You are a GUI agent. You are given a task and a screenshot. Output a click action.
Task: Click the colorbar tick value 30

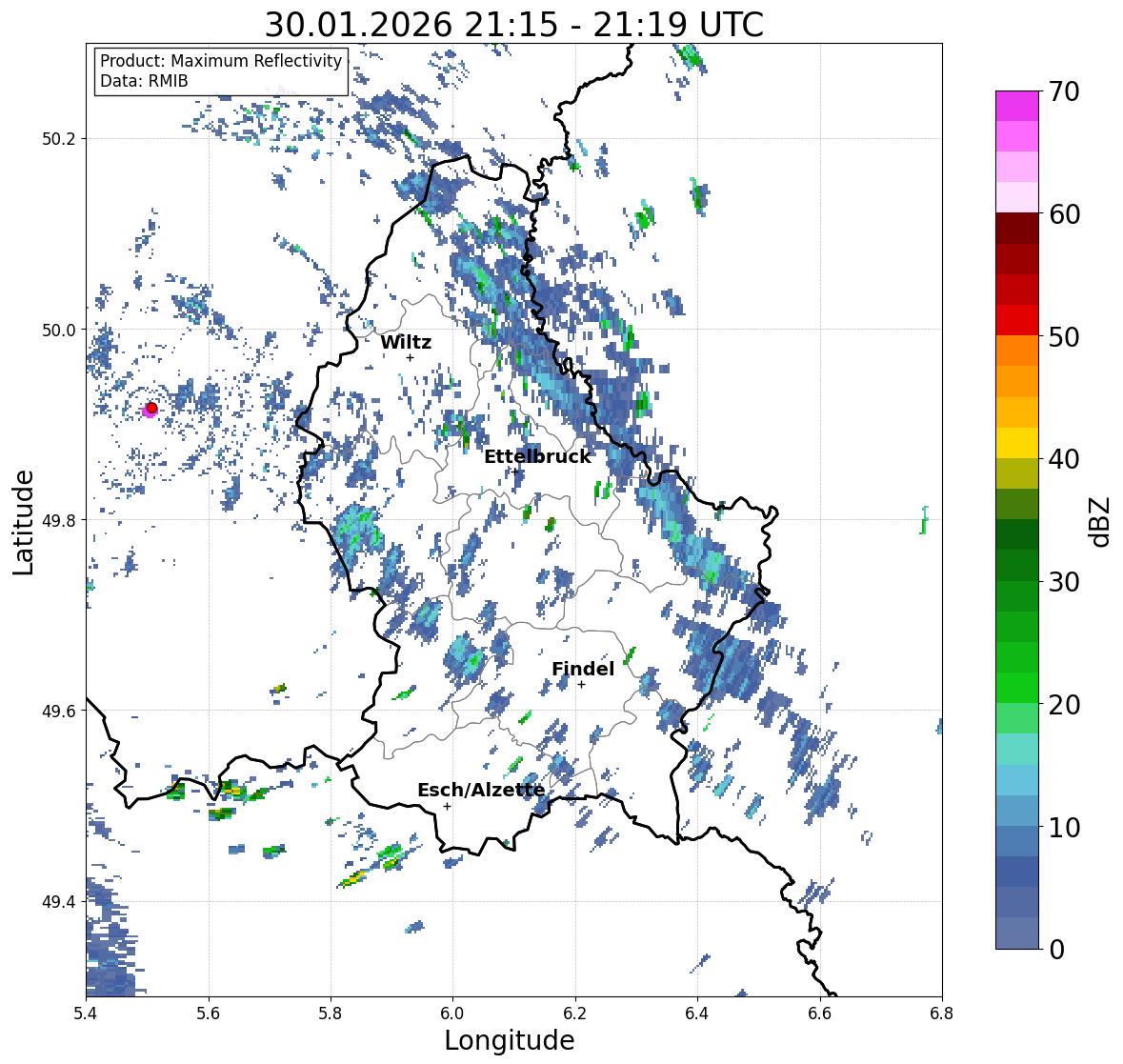[1064, 582]
